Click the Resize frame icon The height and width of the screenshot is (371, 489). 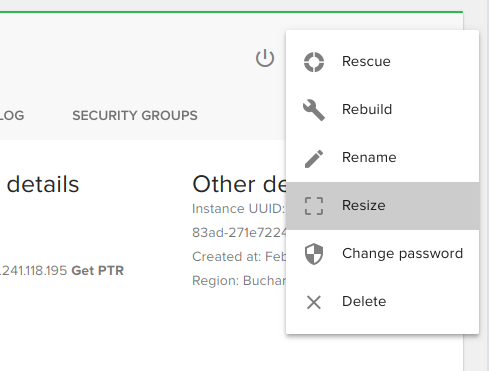coord(314,206)
